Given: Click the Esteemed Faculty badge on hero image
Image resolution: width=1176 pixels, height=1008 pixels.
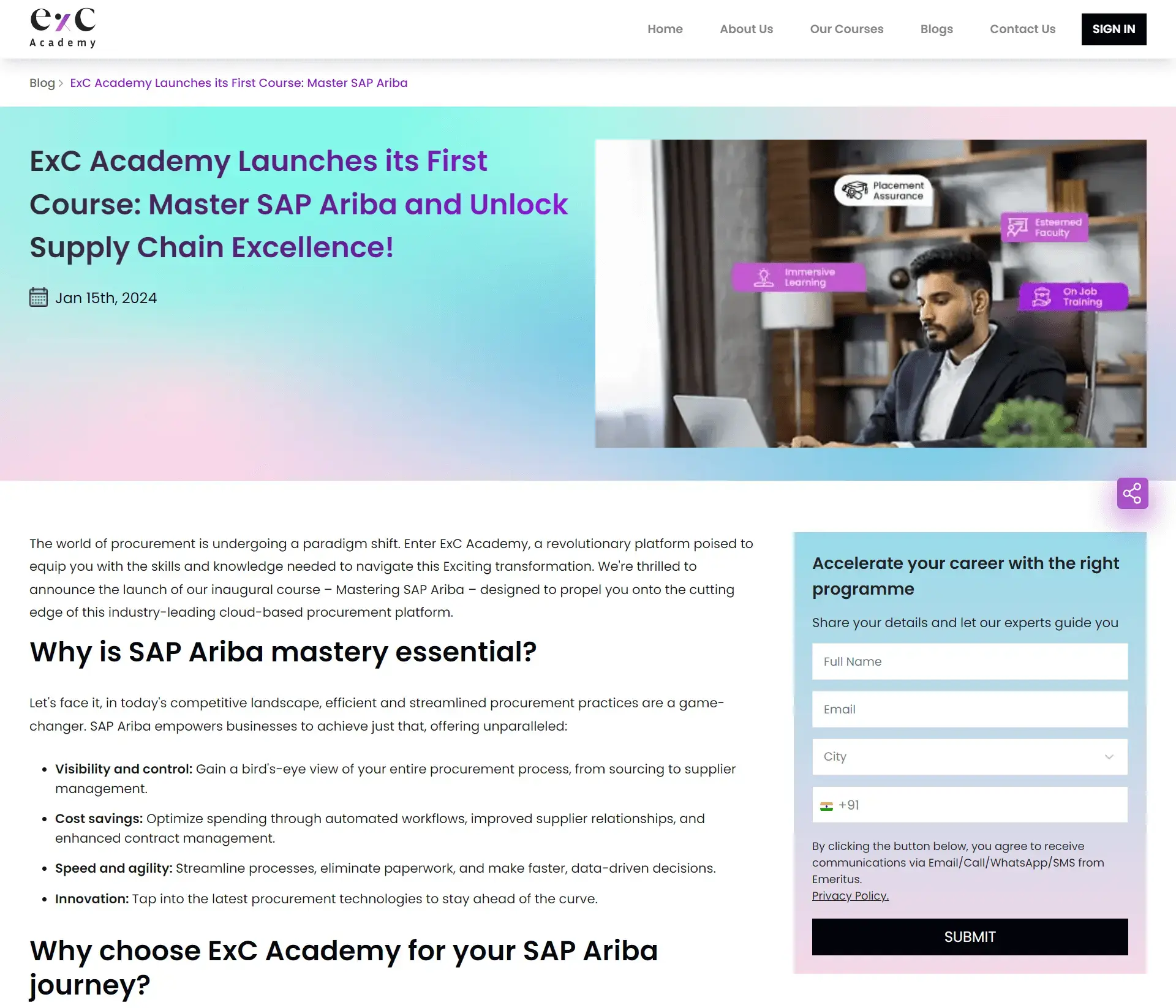Looking at the screenshot, I should tap(1045, 227).
